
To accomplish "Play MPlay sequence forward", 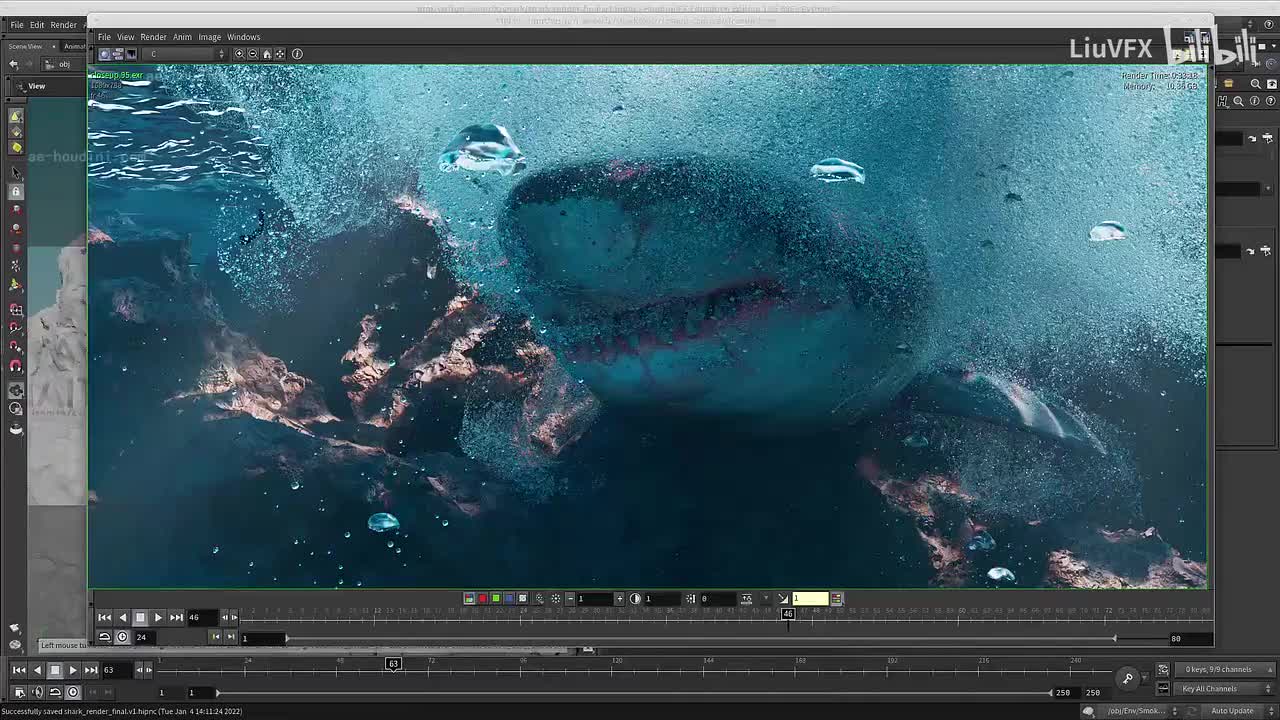I will [158, 618].
